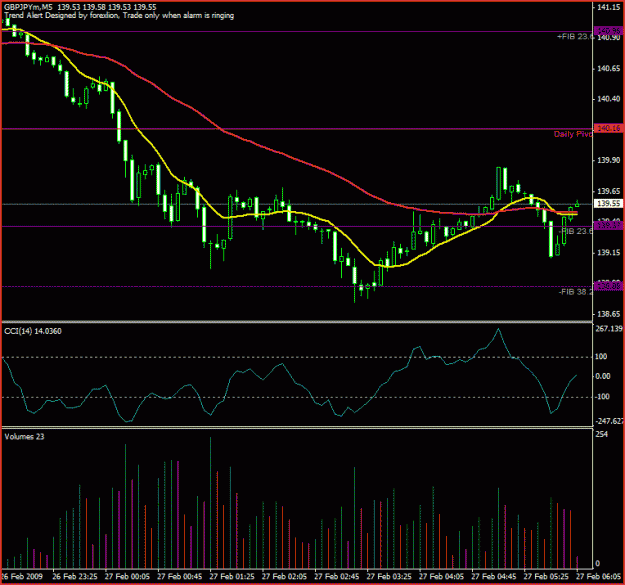Click the GBPJPYm,M5 chart title text
The height and width of the screenshot is (585, 625).
80,7
